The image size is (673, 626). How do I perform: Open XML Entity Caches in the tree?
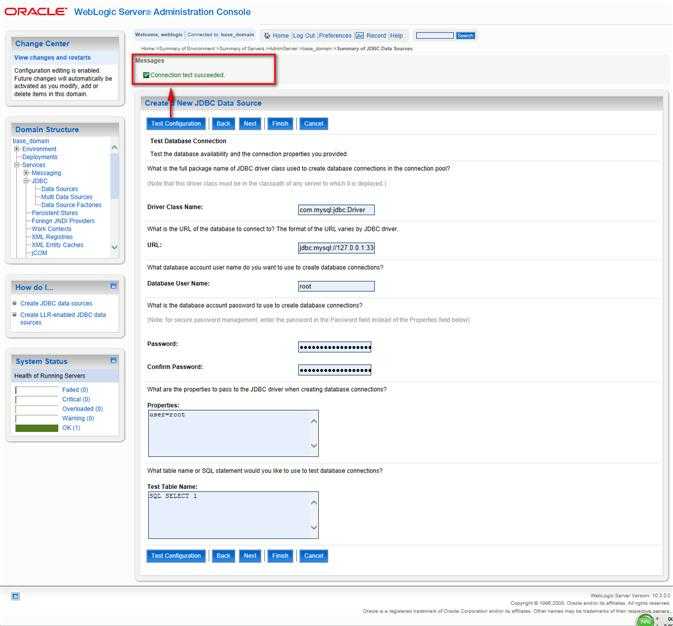(x=58, y=245)
